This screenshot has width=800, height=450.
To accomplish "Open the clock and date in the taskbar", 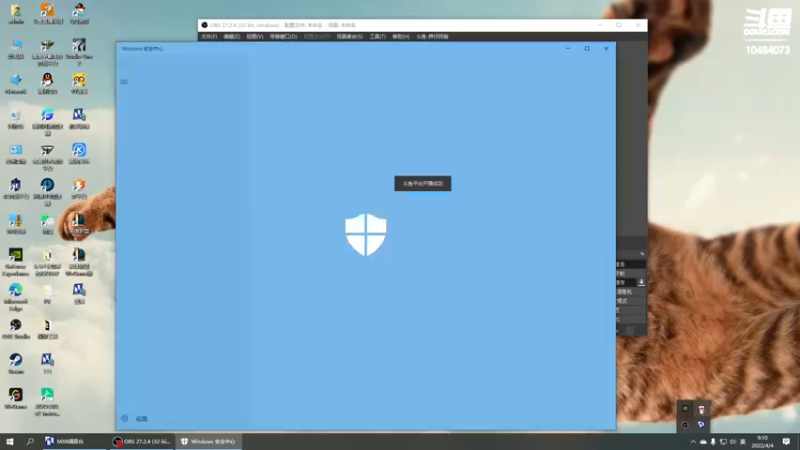I will click(762, 441).
